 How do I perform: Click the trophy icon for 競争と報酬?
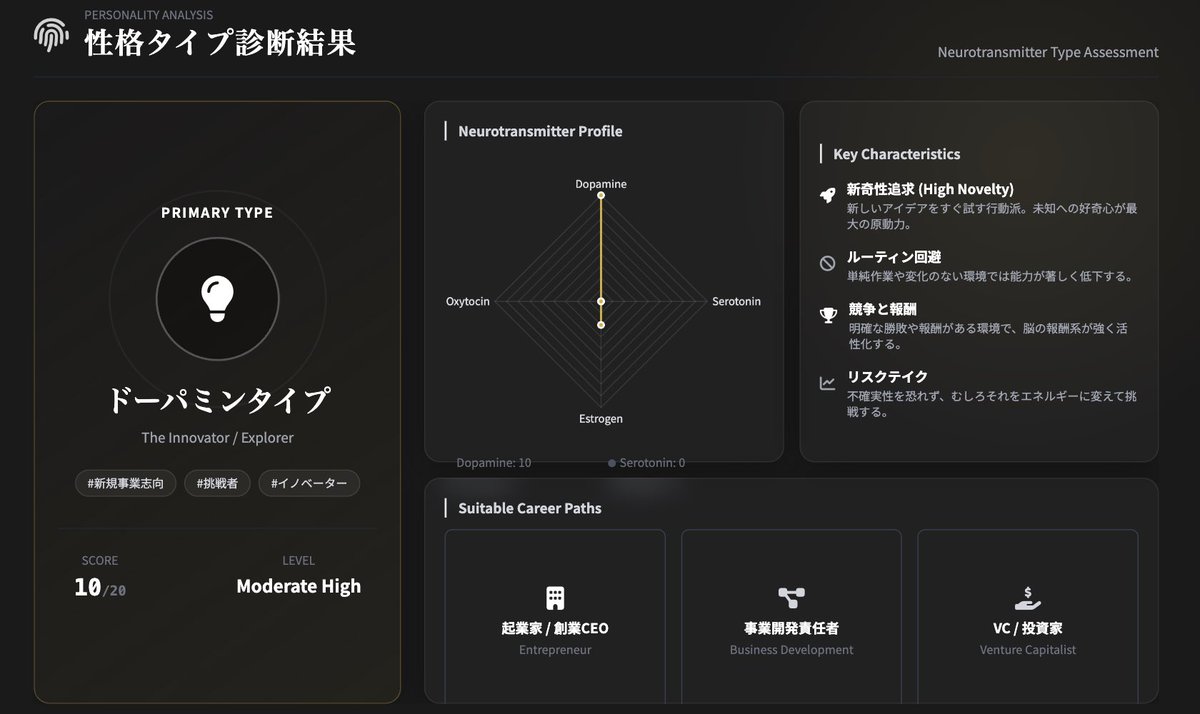[x=827, y=315]
